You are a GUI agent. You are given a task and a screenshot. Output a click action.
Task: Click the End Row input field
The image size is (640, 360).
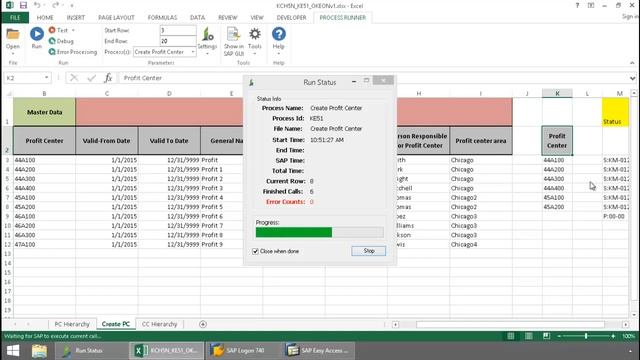coord(178,41)
